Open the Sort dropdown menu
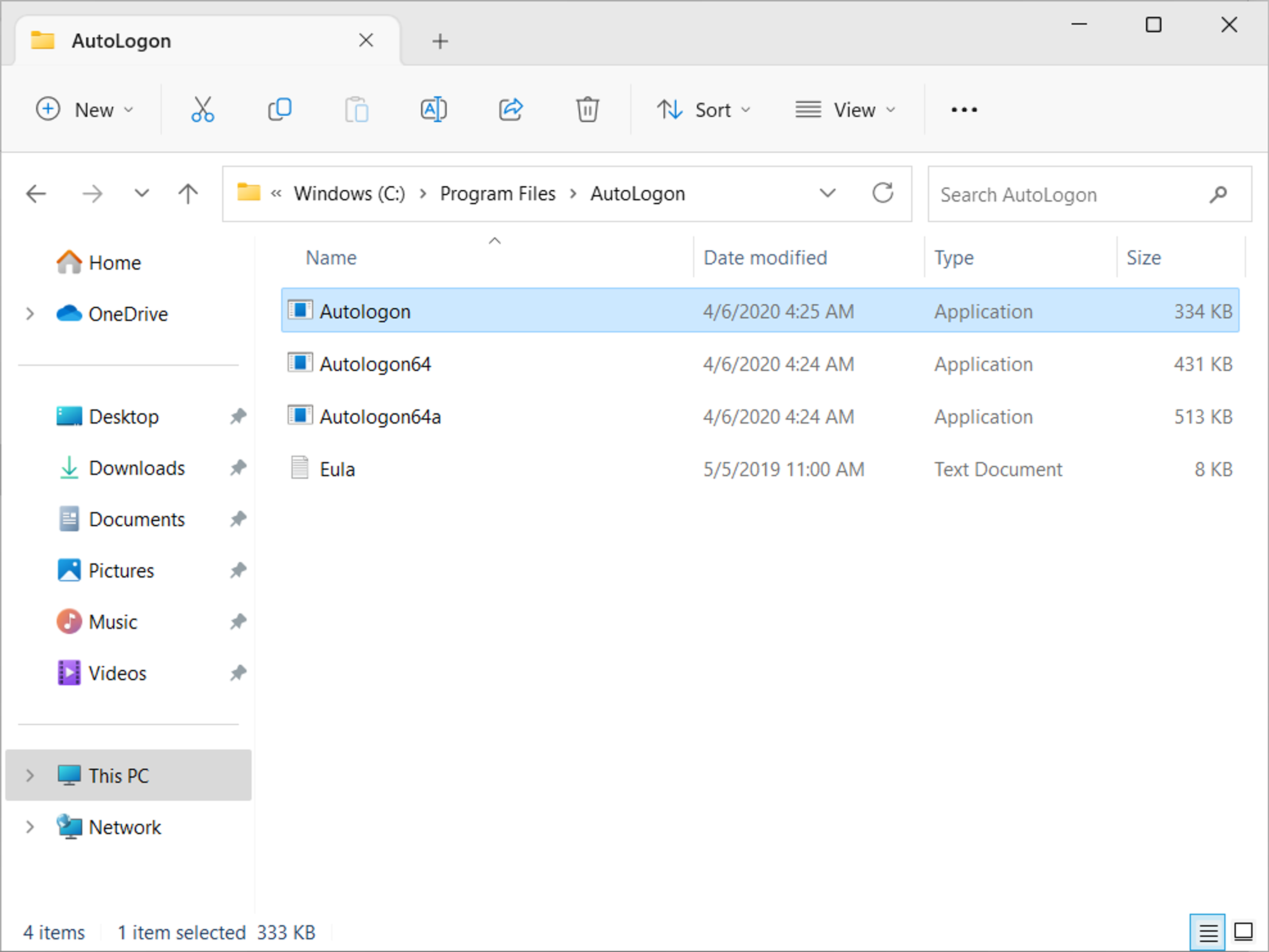1269x952 pixels. (x=704, y=109)
